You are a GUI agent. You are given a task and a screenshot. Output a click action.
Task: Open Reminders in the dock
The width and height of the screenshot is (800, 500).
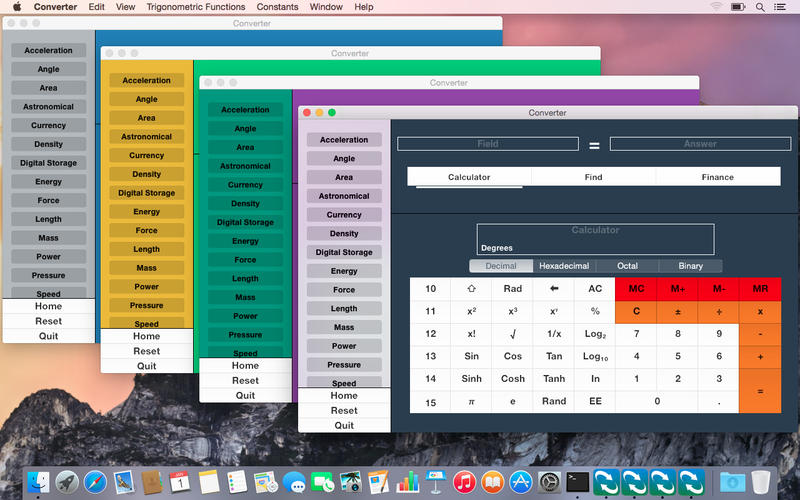tap(237, 482)
